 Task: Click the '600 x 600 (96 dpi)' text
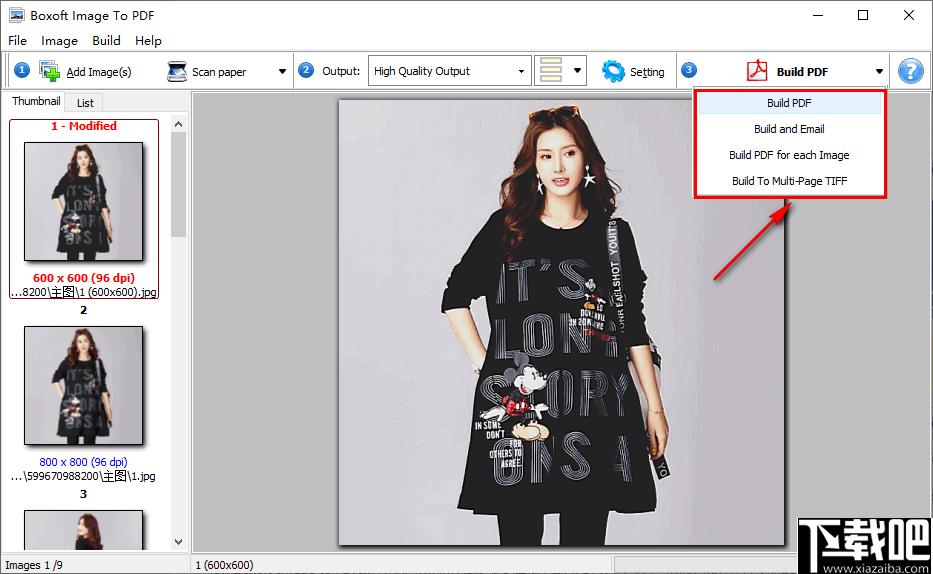pos(84,278)
